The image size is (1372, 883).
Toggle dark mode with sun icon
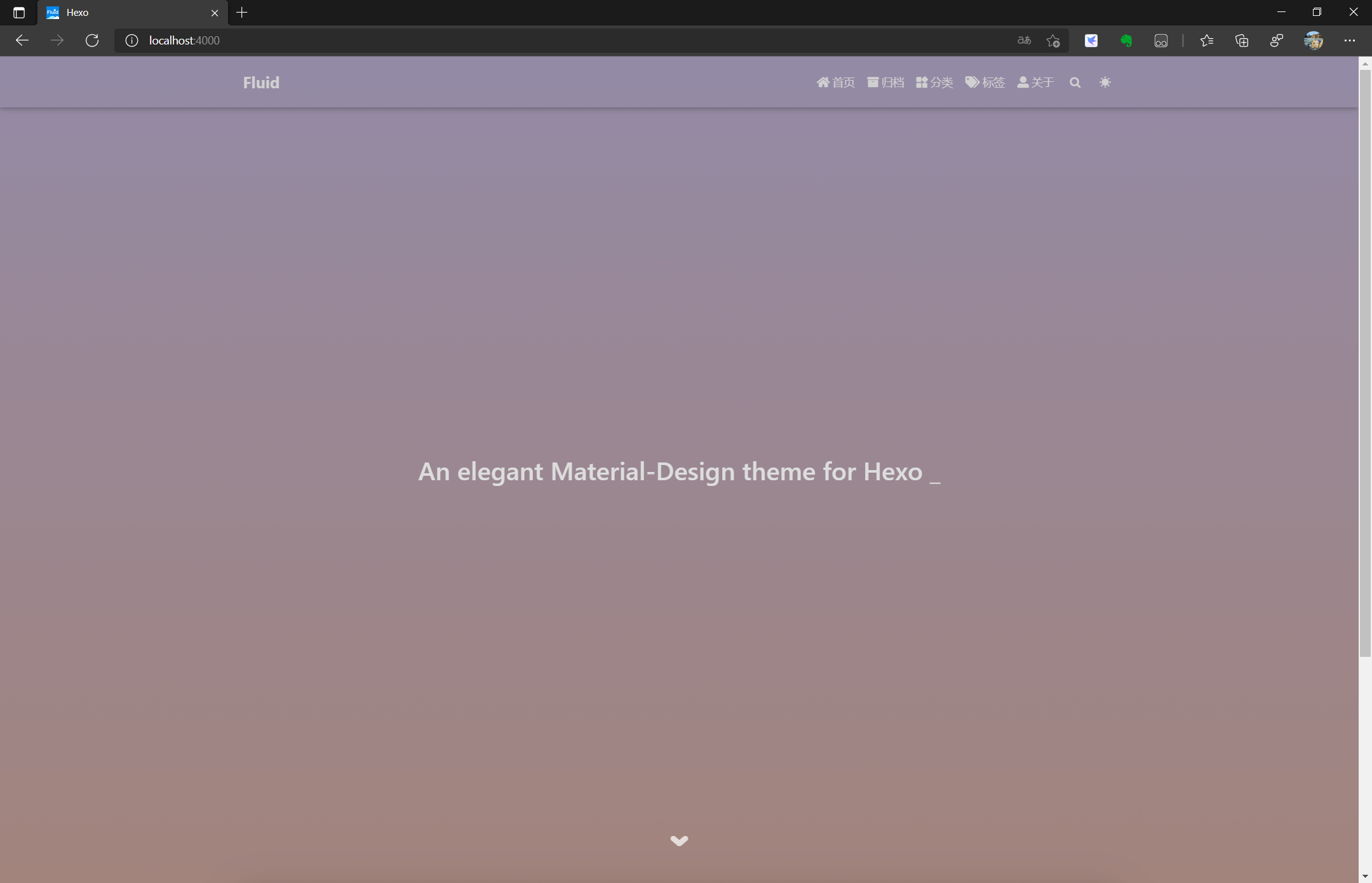[1105, 83]
